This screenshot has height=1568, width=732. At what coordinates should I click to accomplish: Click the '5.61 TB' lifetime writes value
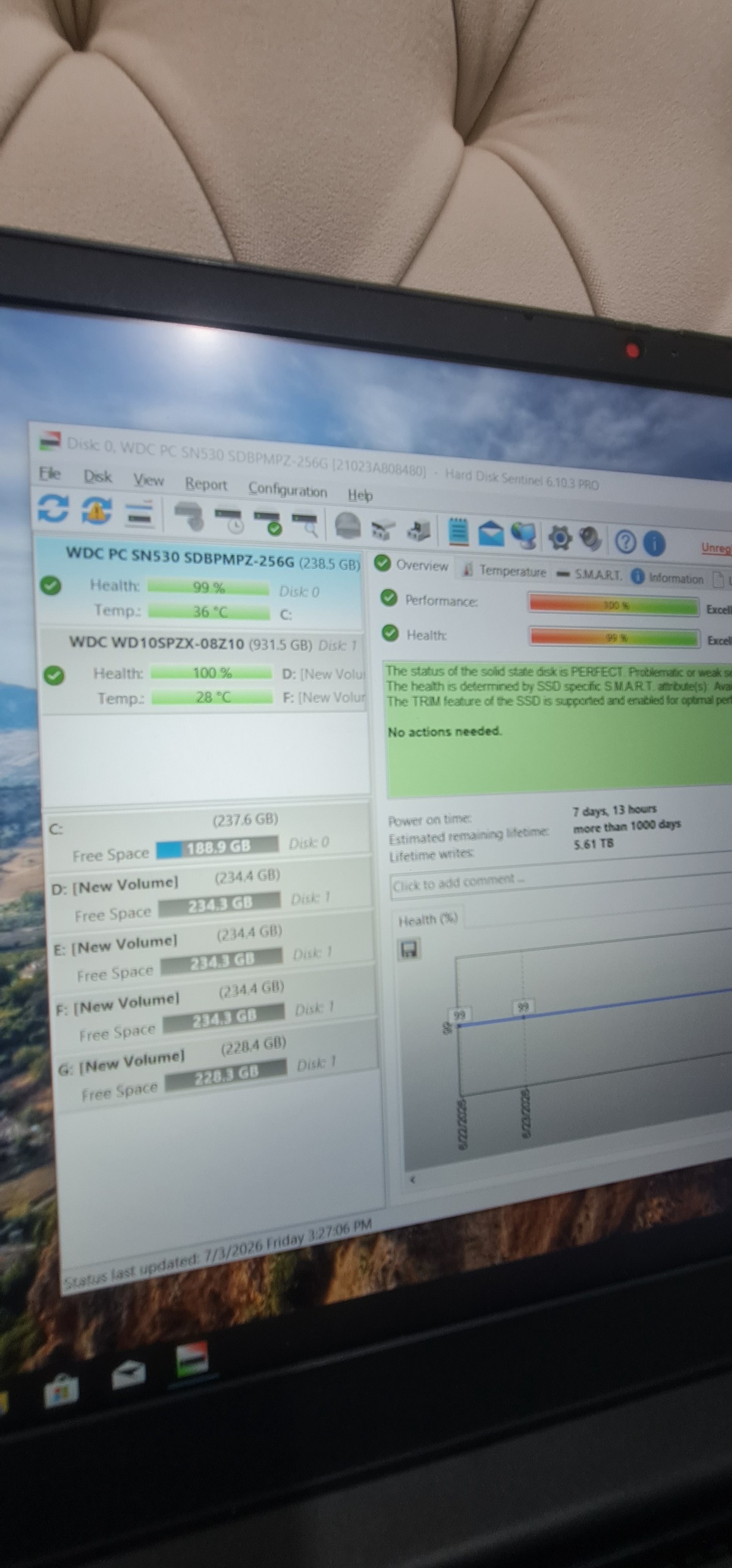(x=594, y=845)
